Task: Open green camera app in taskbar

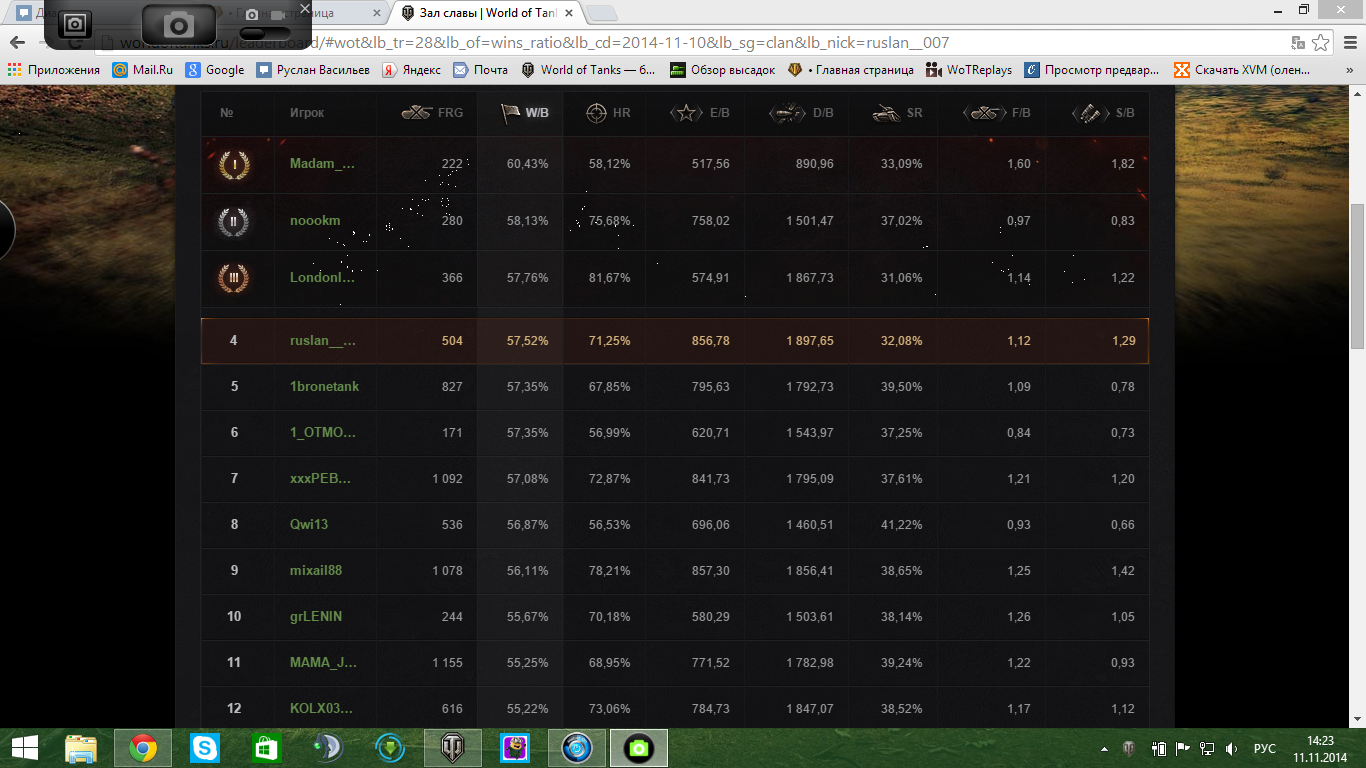Action: pyautogui.click(x=639, y=748)
